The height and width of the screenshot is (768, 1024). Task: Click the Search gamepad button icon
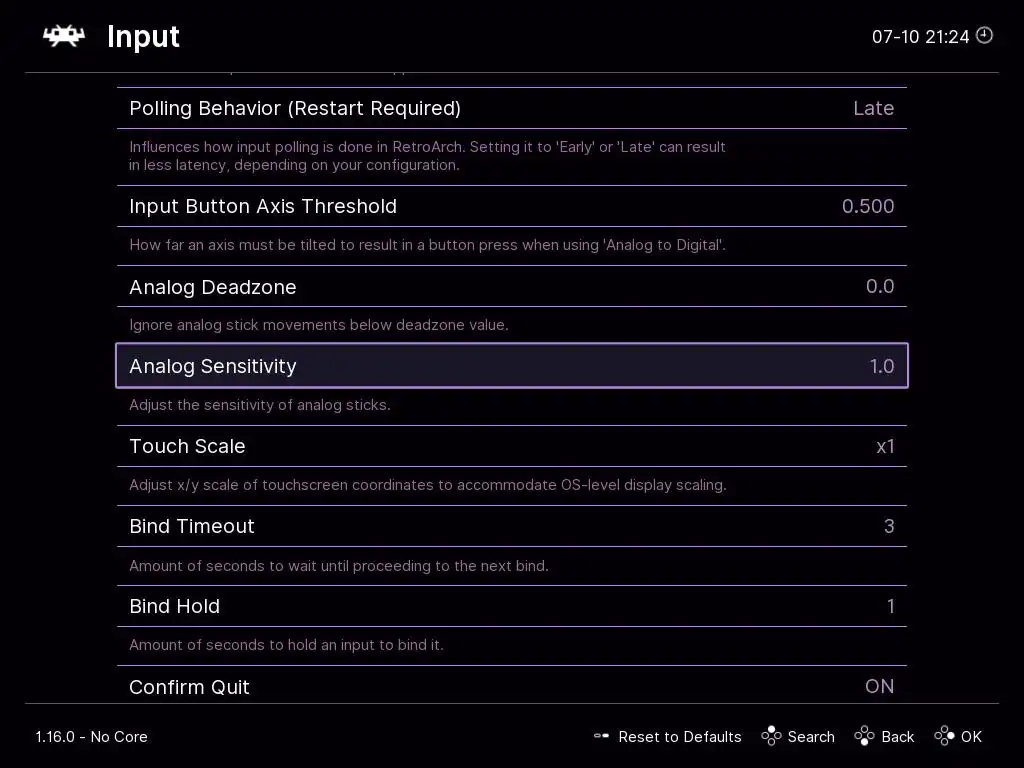pyautogui.click(x=771, y=736)
